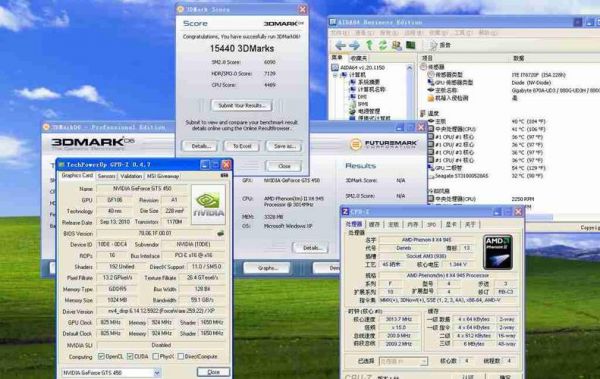Open the 收藏夹 tab in AIDA64 sidebar

pos(359,58)
